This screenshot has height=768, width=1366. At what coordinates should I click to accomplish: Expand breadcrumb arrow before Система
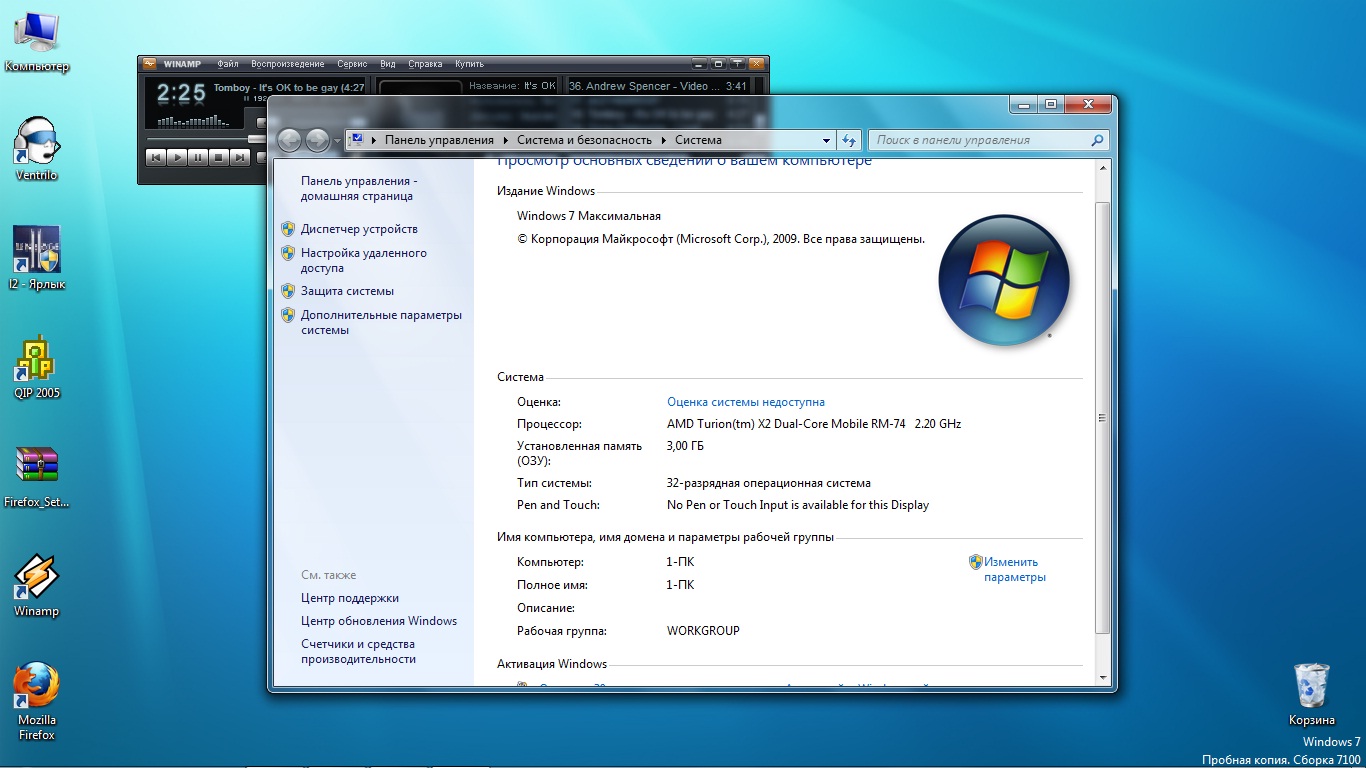pyautogui.click(x=664, y=140)
